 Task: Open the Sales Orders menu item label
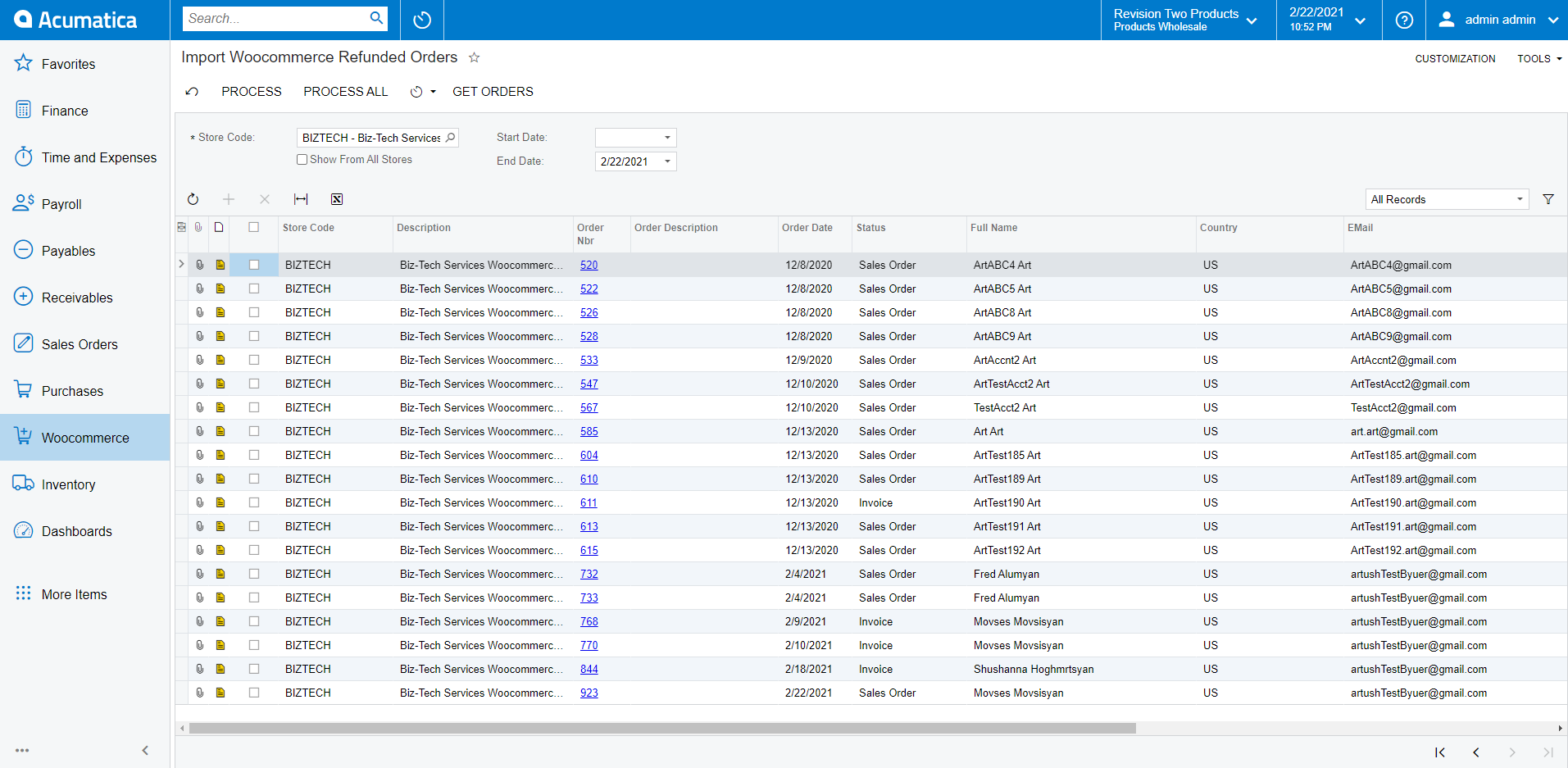click(80, 344)
